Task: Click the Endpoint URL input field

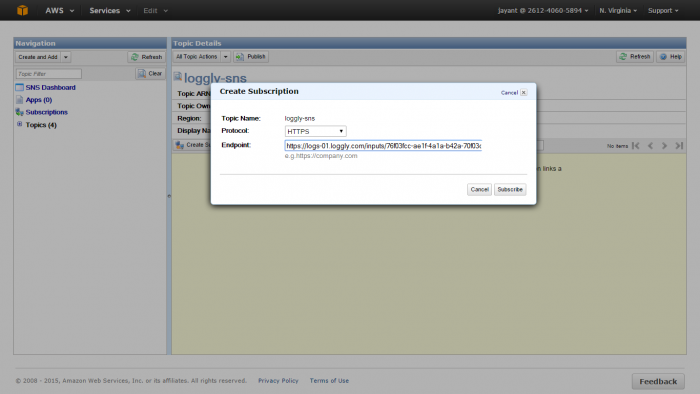Action: (383, 146)
